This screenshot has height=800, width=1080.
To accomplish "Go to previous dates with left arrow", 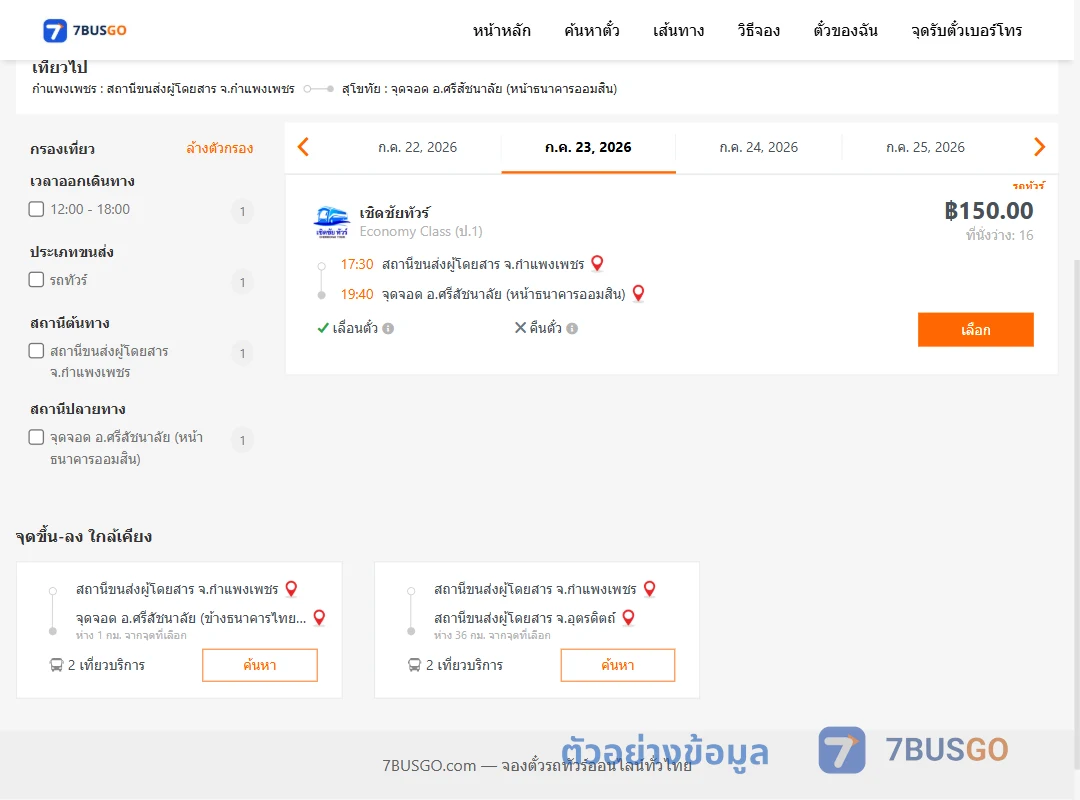I will 303,147.
